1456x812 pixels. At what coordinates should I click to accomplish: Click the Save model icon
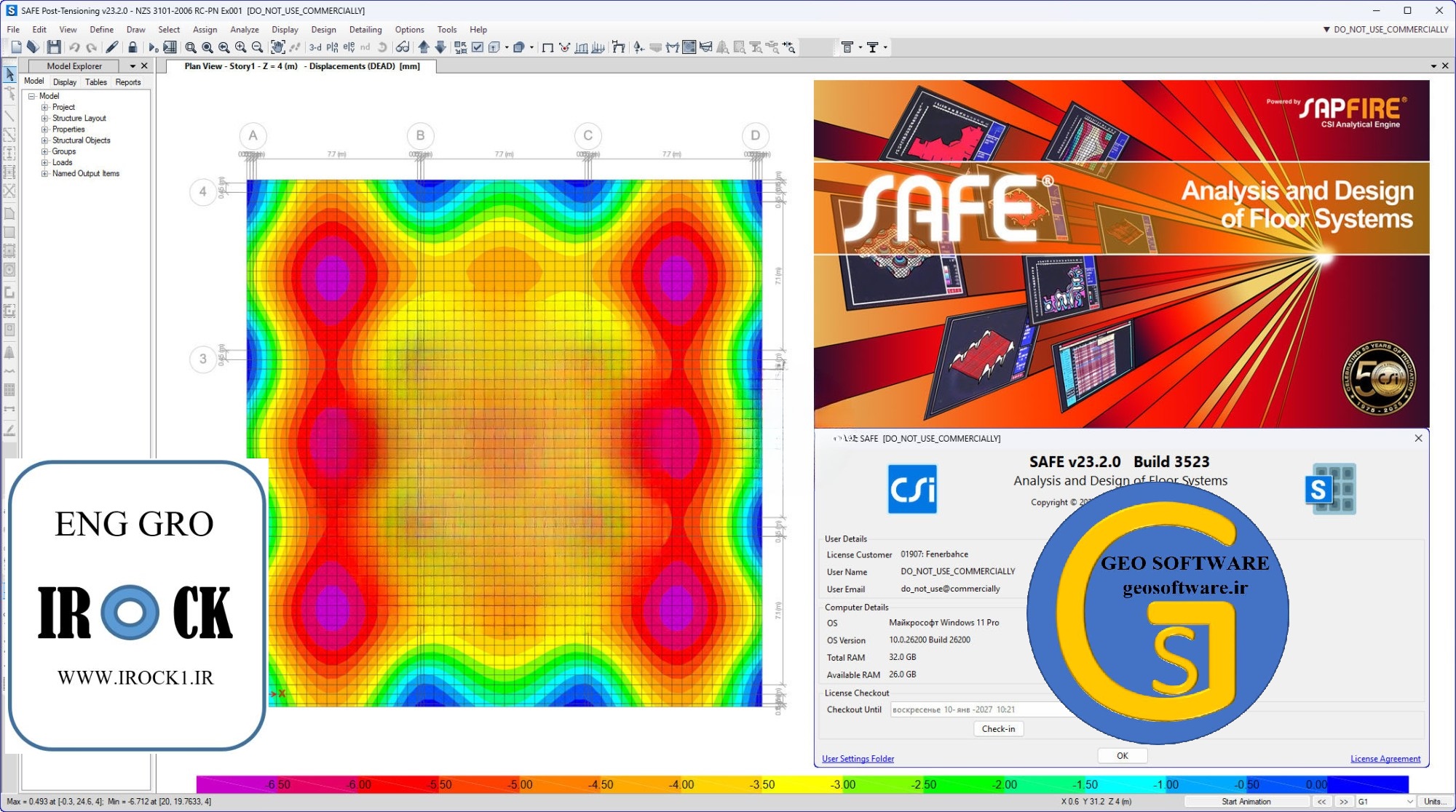pos(54,47)
